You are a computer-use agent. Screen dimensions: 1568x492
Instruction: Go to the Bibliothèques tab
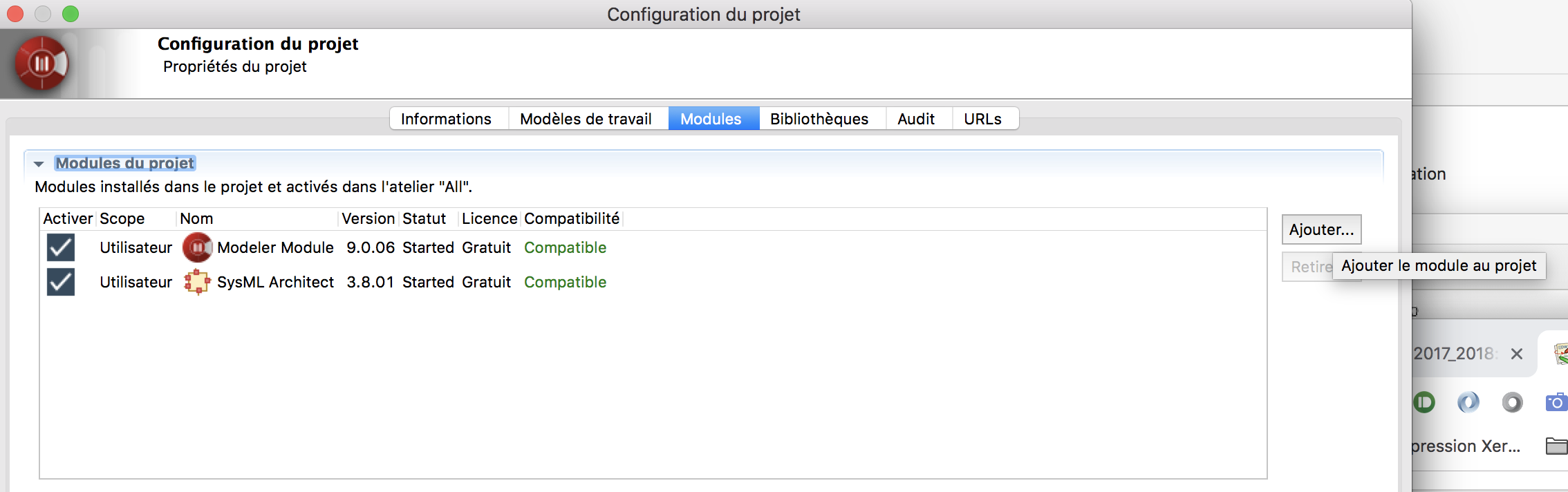click(x=819, y=119)
